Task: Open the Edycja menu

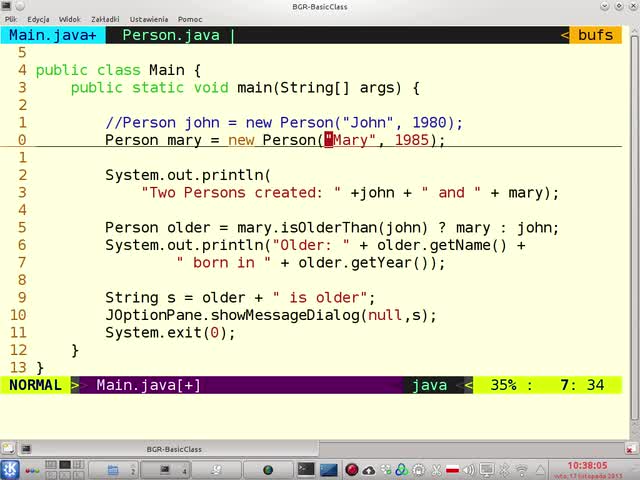Action: point(38,19)
